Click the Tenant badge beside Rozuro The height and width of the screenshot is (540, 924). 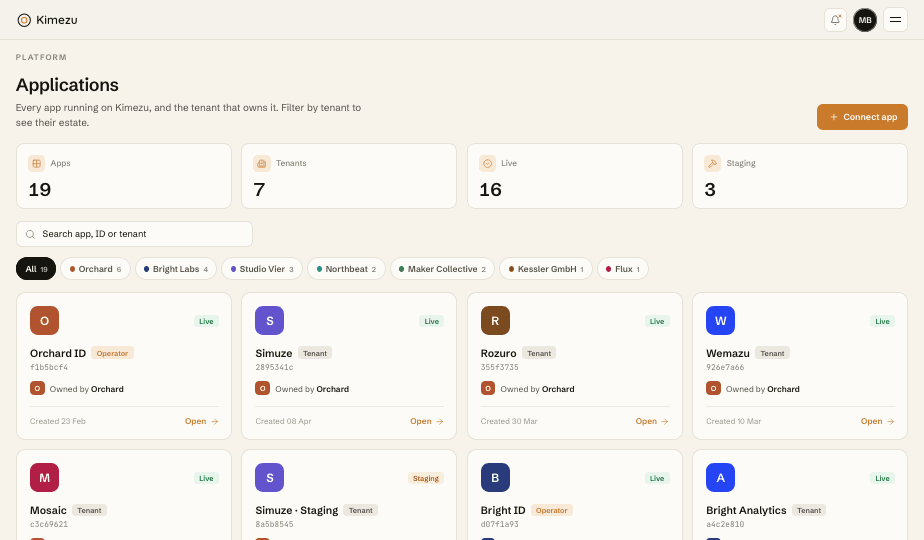(539, 353)
